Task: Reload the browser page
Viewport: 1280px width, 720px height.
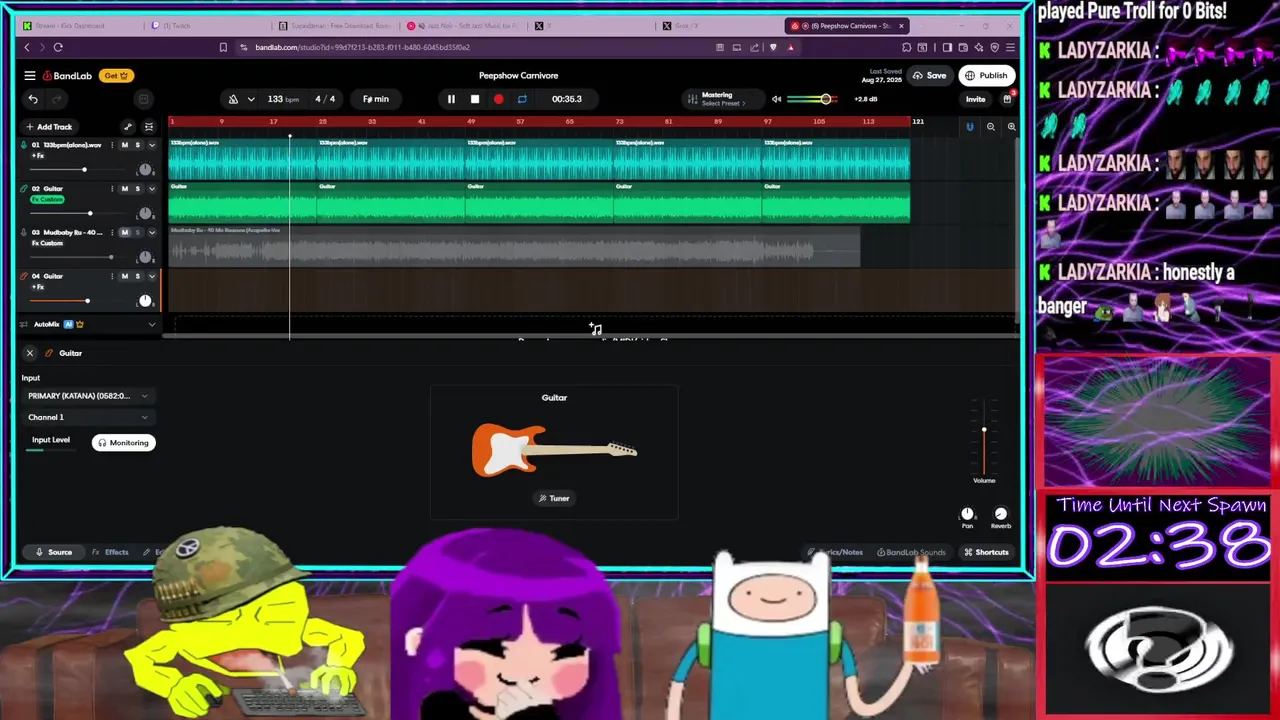Action: (58, 47)
